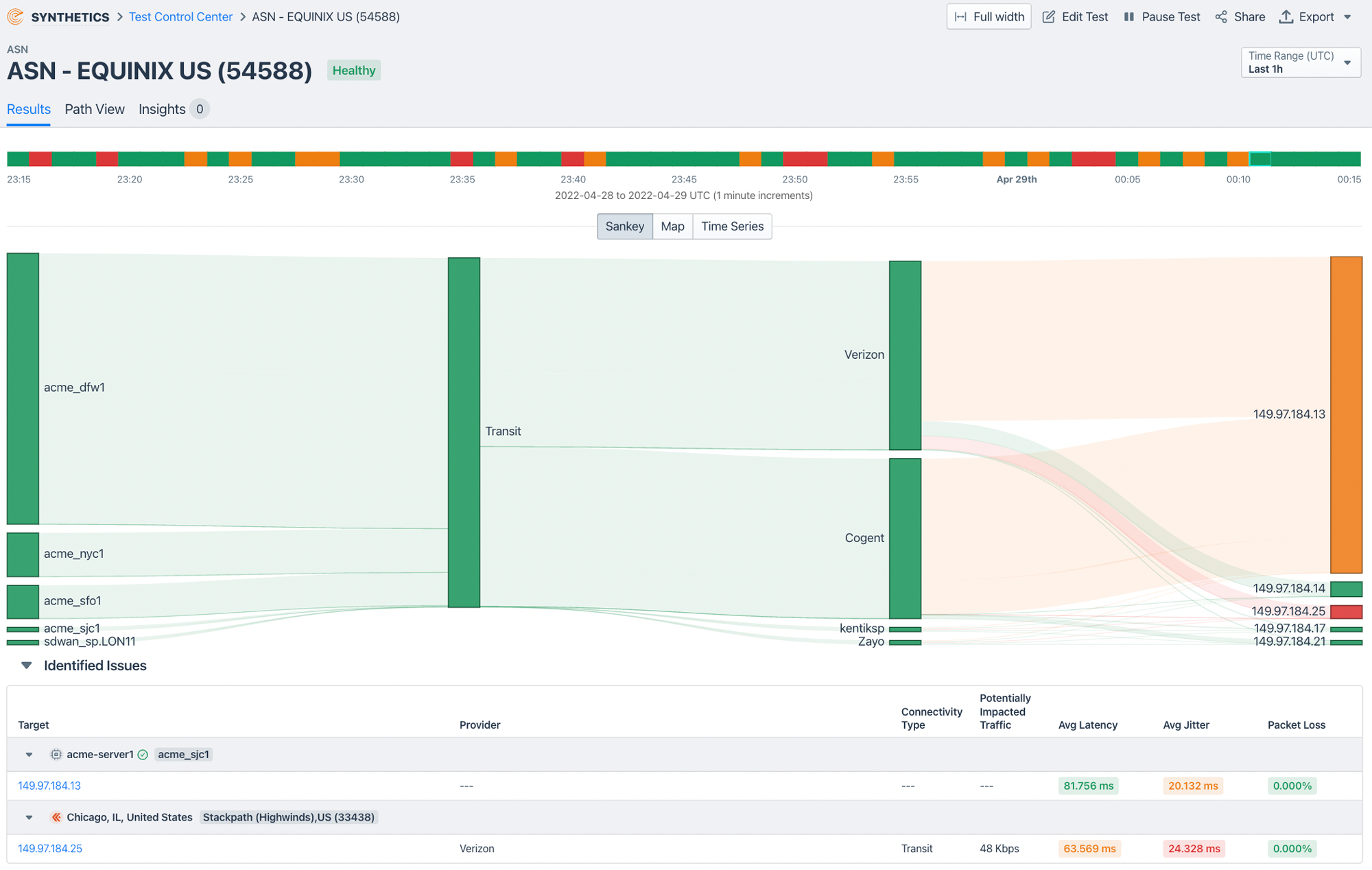1372x870 pixels.
Task: Open the Insights tab
Action: 161,109
